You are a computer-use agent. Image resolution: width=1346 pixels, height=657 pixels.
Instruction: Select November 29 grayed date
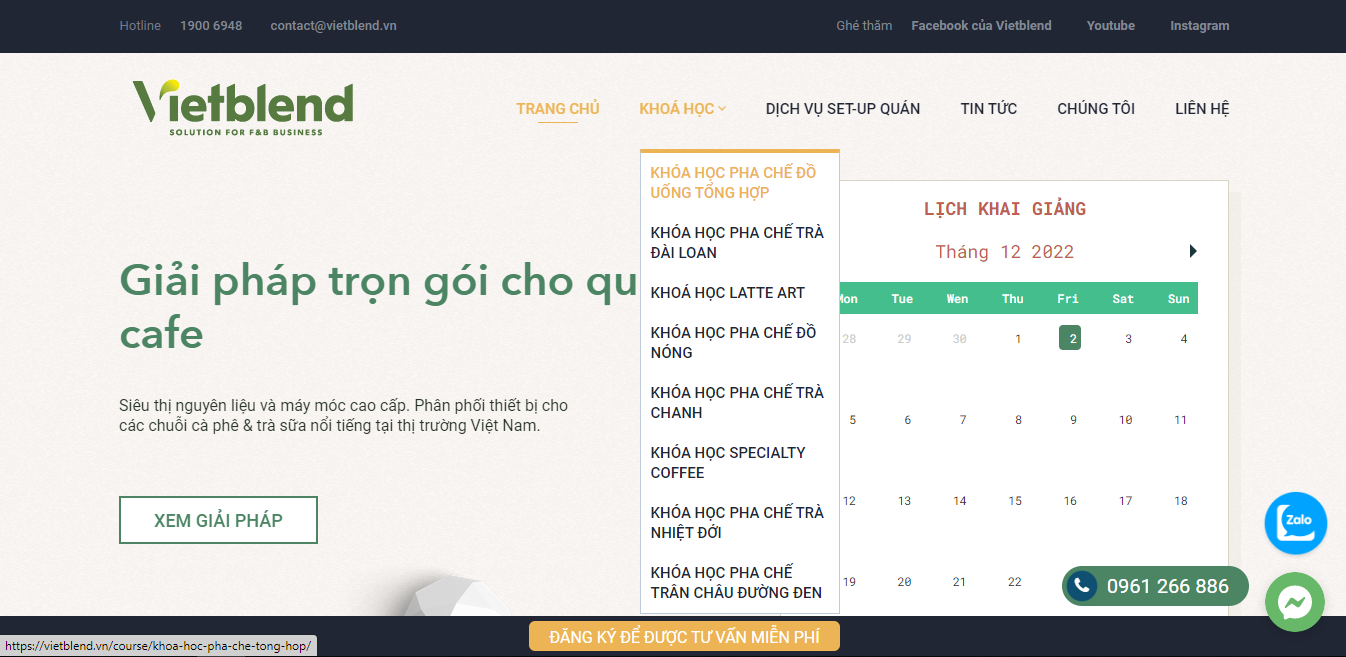point(904,339)
